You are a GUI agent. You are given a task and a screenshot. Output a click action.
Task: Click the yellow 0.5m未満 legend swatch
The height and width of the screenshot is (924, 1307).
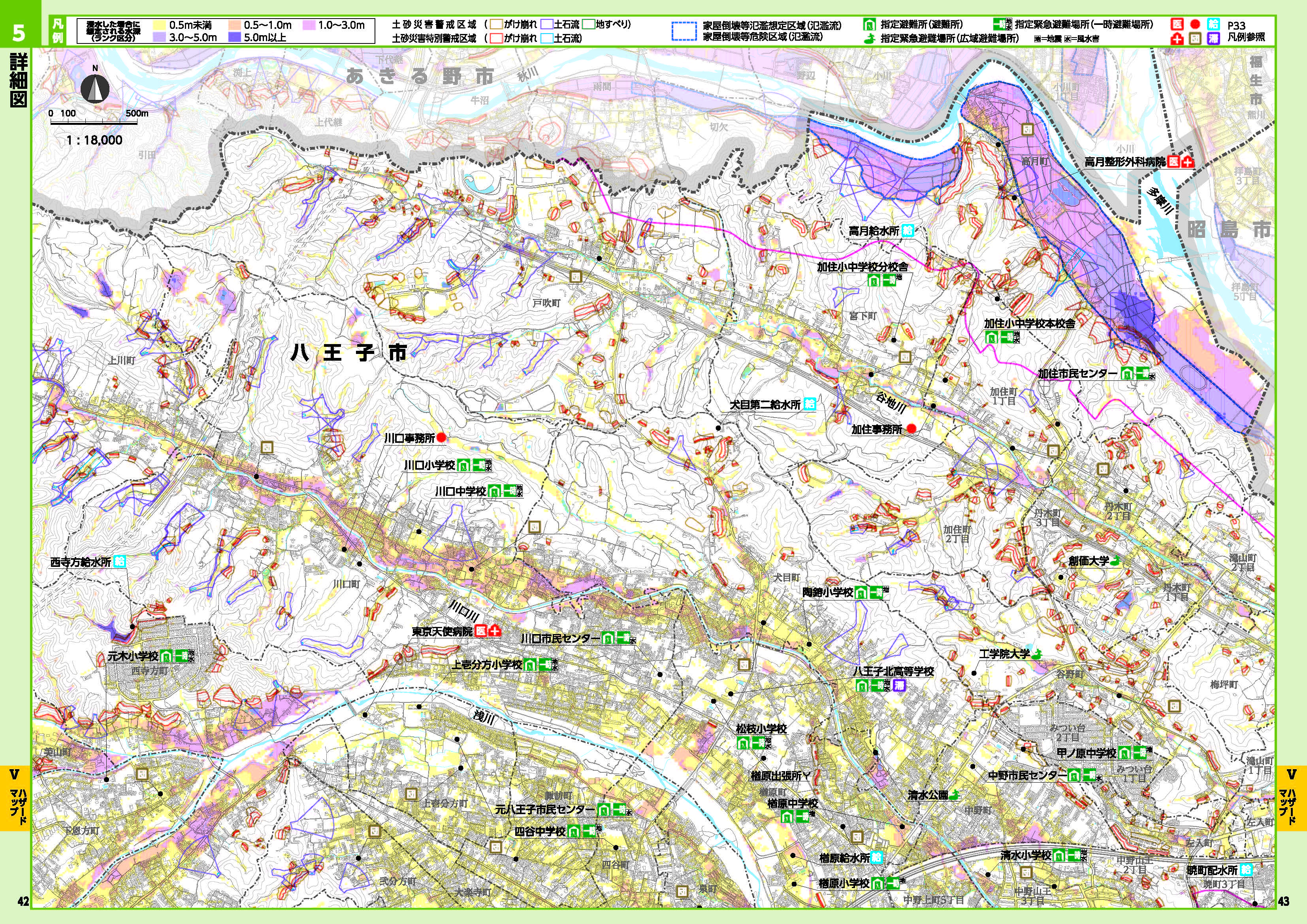(159, 25)
